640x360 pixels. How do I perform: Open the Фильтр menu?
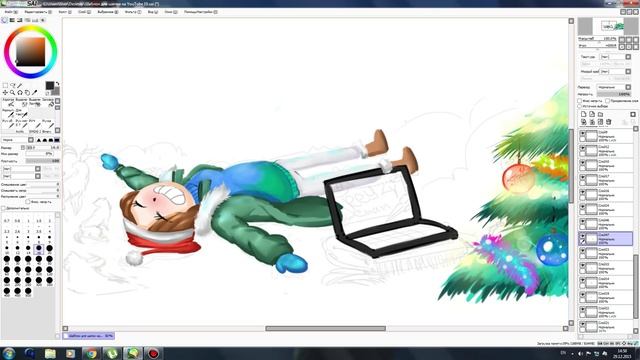(133, 12)
